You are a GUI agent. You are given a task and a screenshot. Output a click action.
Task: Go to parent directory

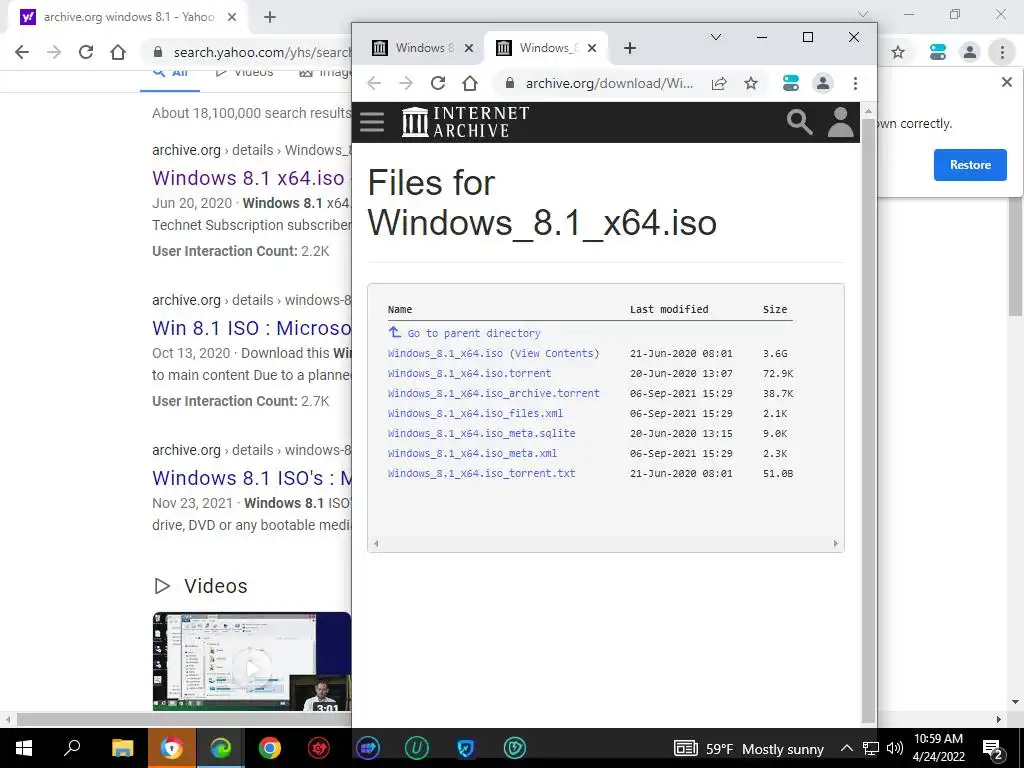(x=464, y=333)
